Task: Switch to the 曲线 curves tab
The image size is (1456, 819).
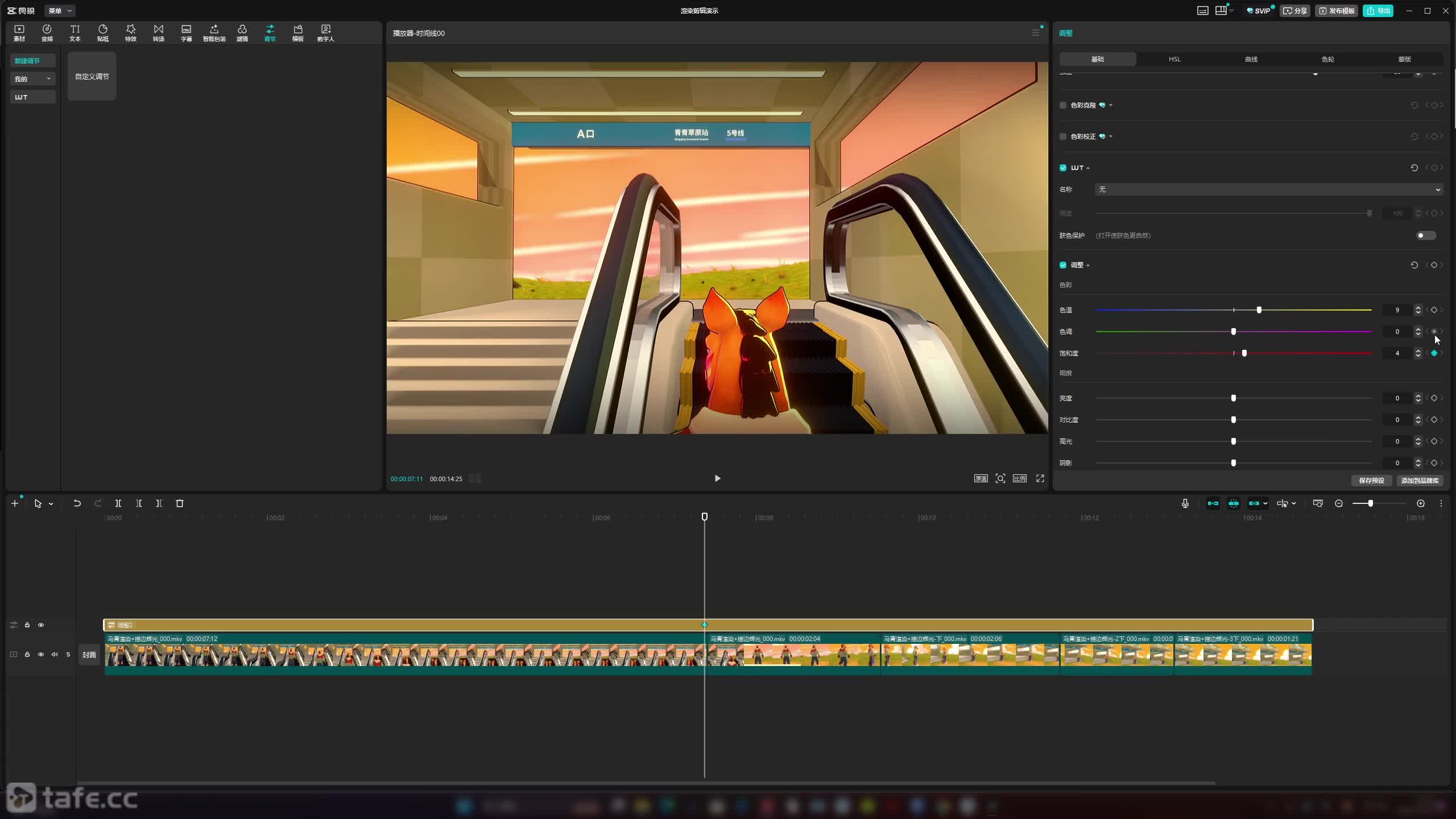Action: [1251, 59]
